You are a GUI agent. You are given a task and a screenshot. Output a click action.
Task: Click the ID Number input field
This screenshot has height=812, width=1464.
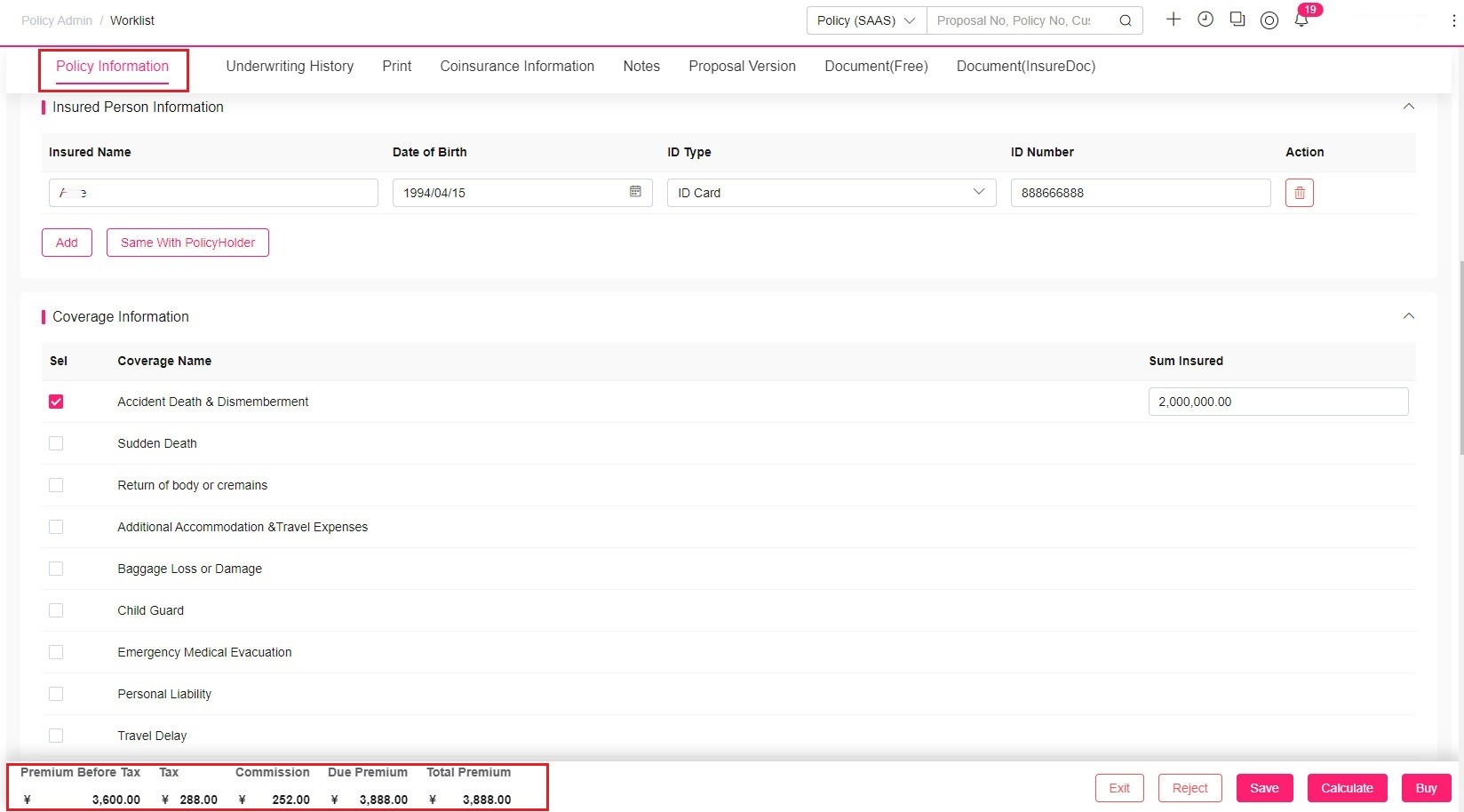[1141, 193]
